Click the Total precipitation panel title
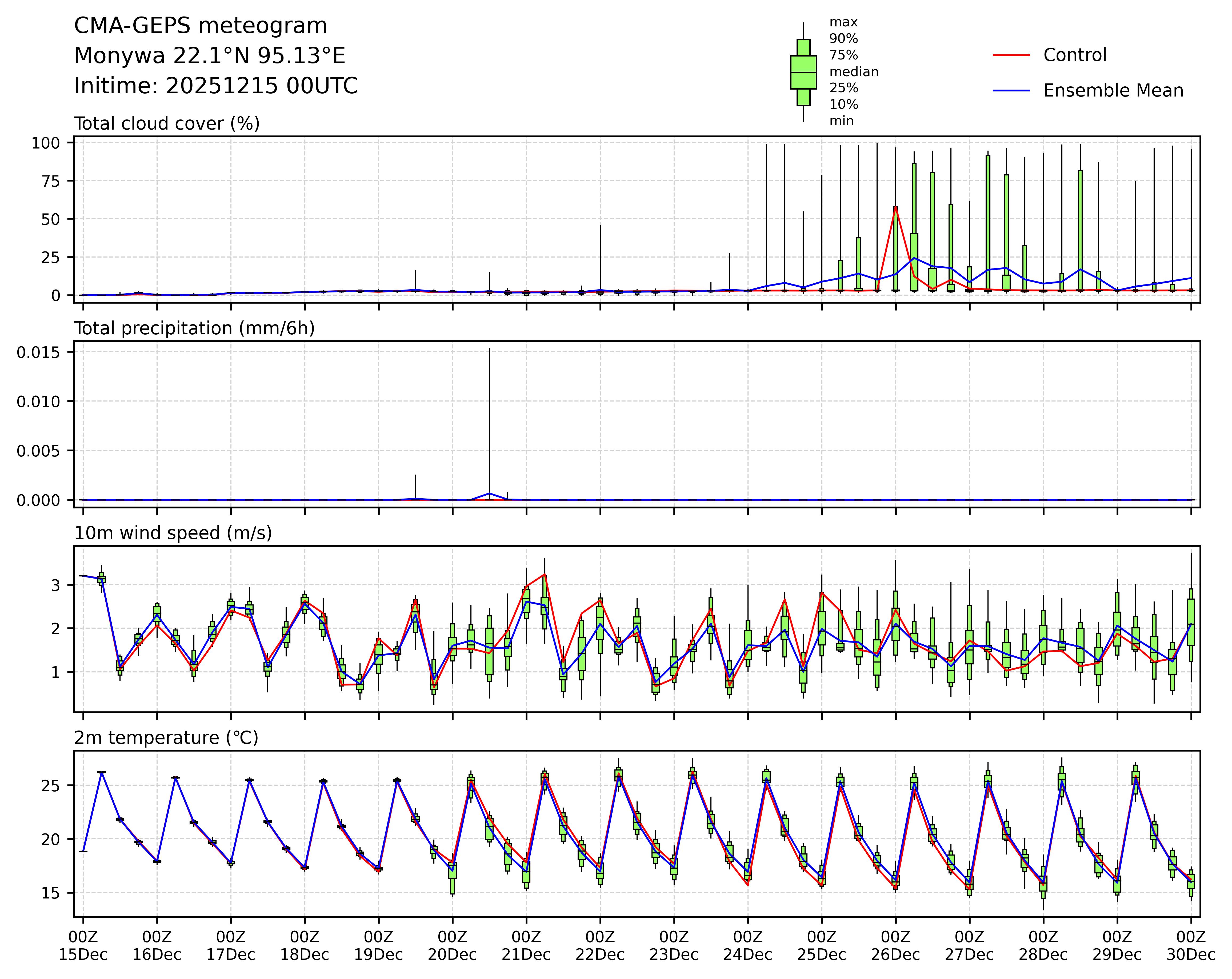The width and height of the screenshot is (1232, 979). click(x=194, y=328)
